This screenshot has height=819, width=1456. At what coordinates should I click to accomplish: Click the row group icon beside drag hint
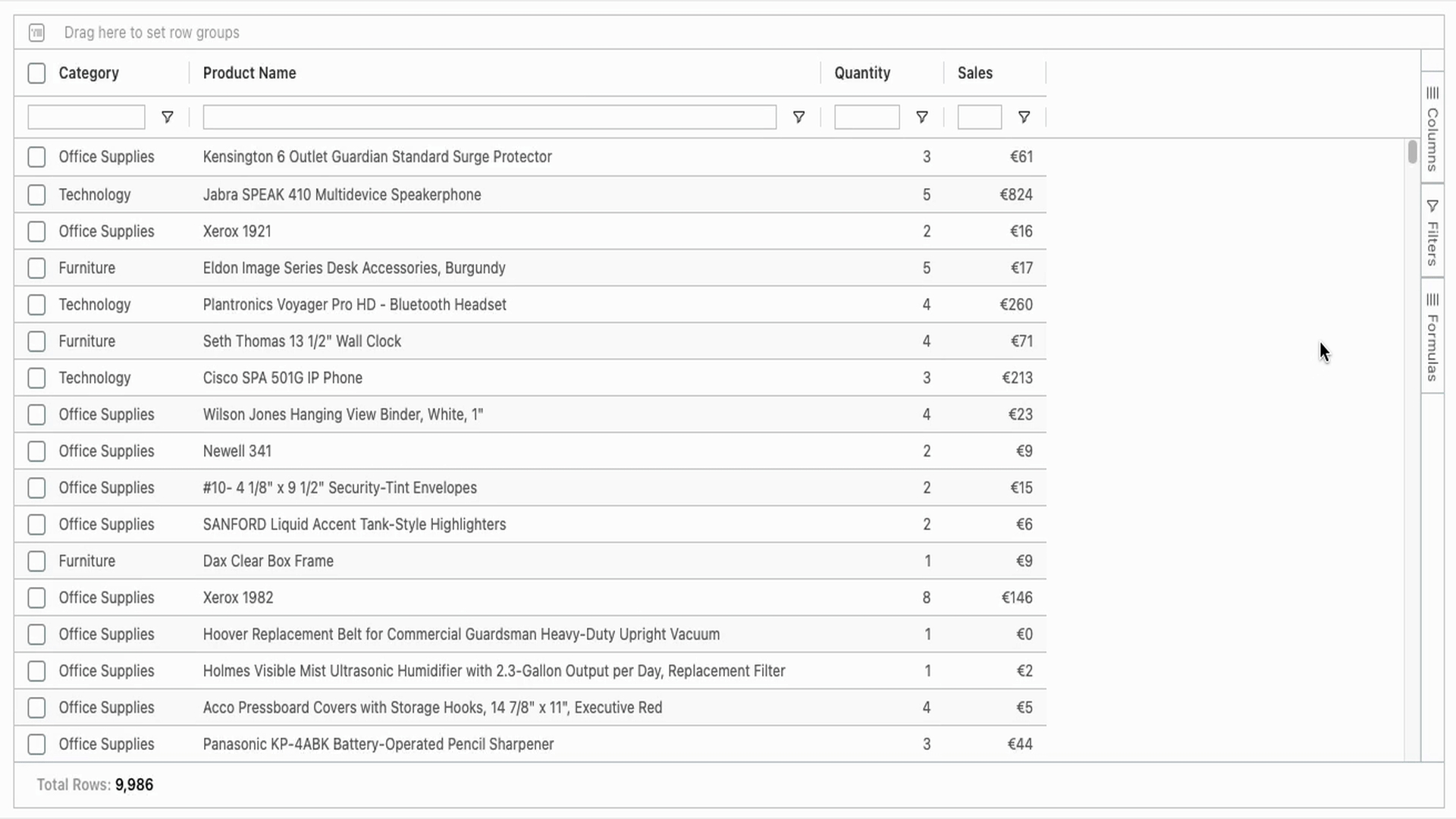[x=36, y=33]
